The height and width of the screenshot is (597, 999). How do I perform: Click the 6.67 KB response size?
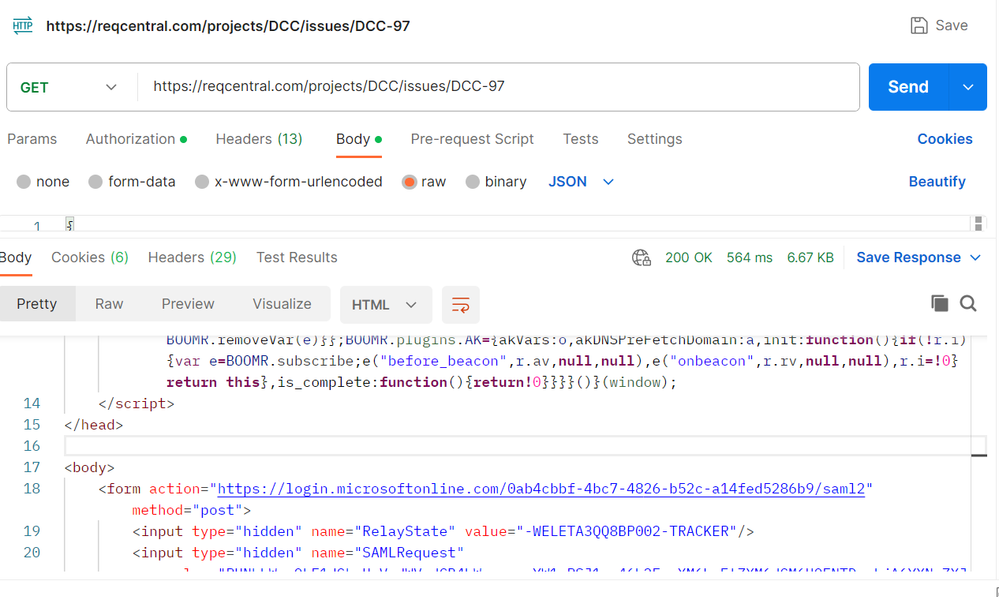click(810, 257)
